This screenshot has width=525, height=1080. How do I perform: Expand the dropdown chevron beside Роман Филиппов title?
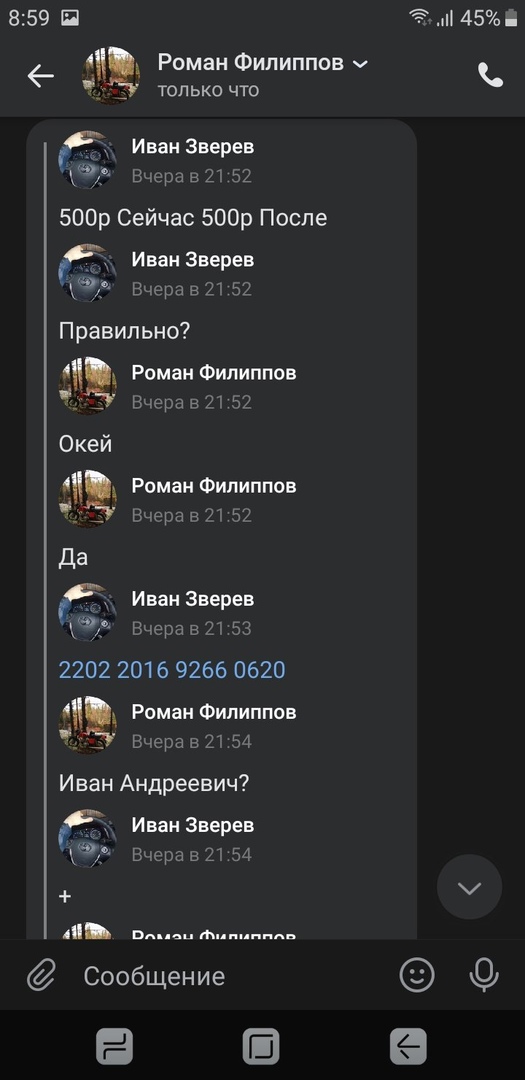tap(360, 64)
